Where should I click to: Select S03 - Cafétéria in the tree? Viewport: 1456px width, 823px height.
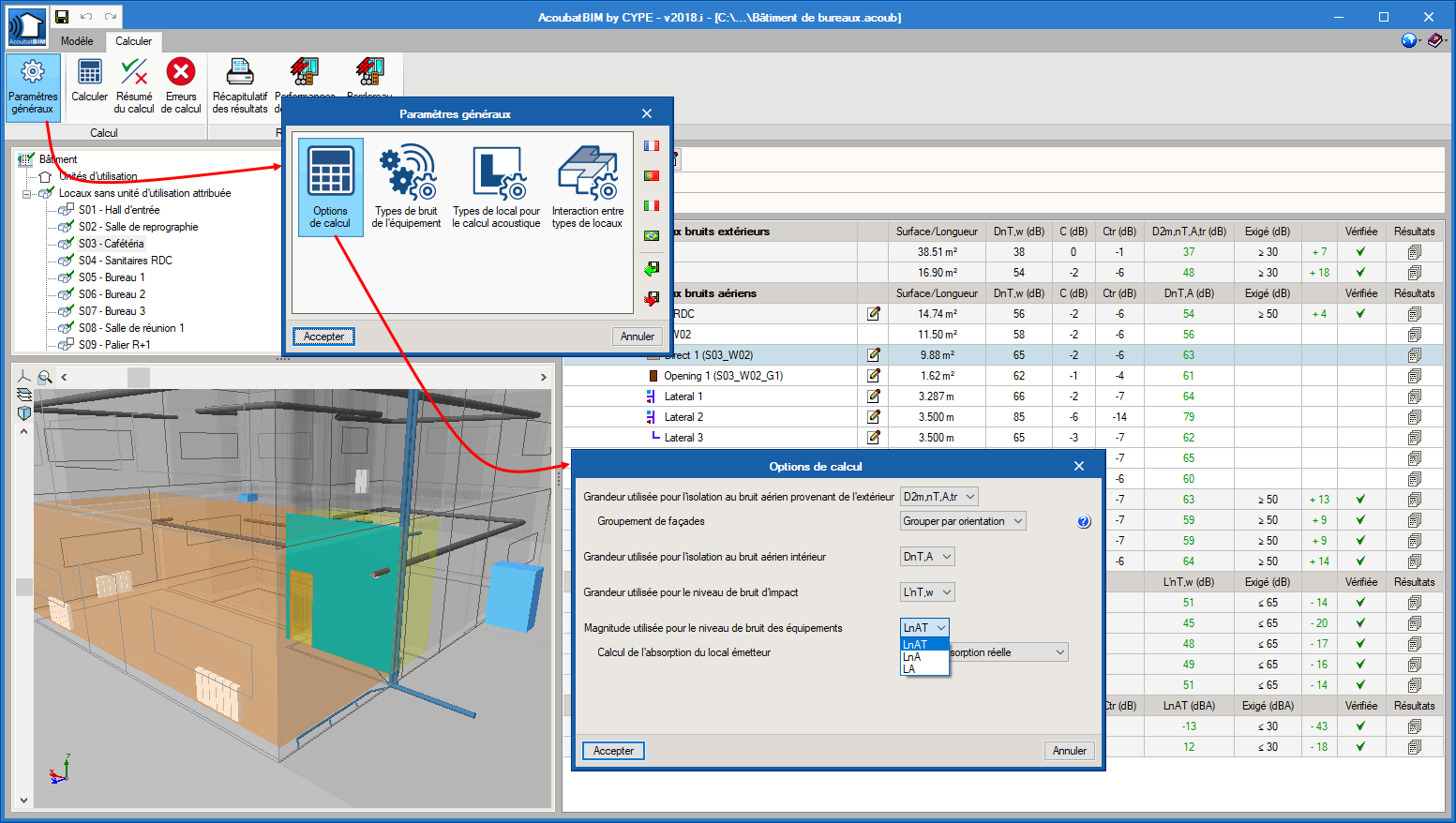click(112, 244)
